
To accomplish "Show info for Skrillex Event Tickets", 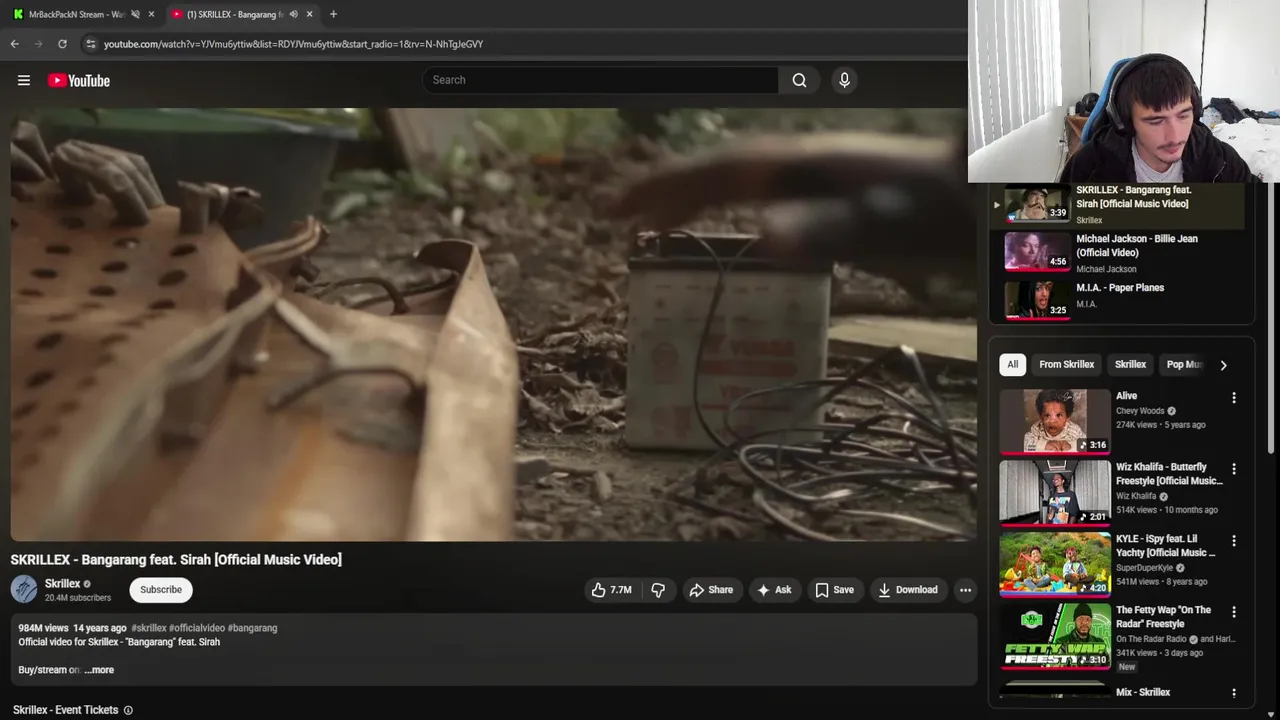I will pyautogui.click(x=128, y=710).
